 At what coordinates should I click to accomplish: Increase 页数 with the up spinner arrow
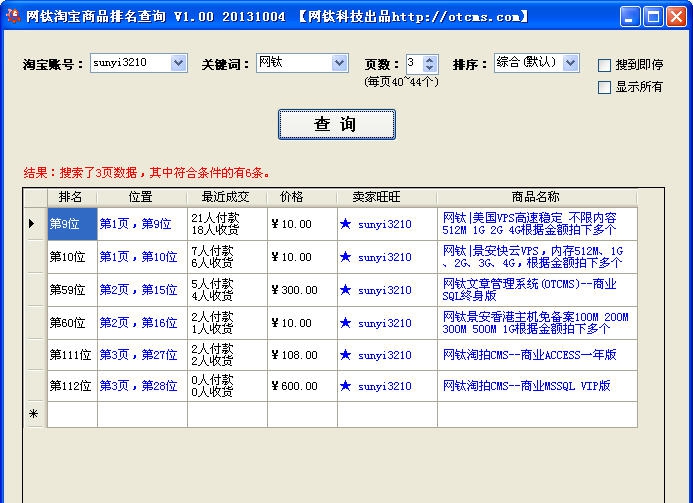430,60
